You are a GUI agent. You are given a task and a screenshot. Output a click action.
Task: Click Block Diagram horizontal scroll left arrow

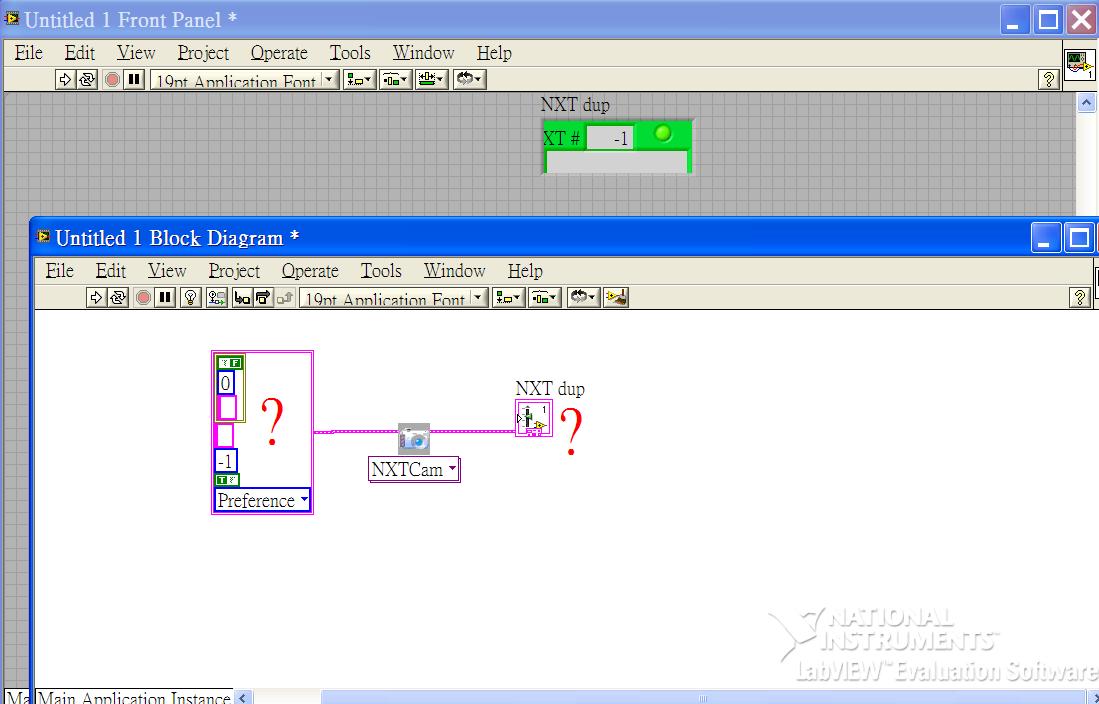[x=243, y=698]
